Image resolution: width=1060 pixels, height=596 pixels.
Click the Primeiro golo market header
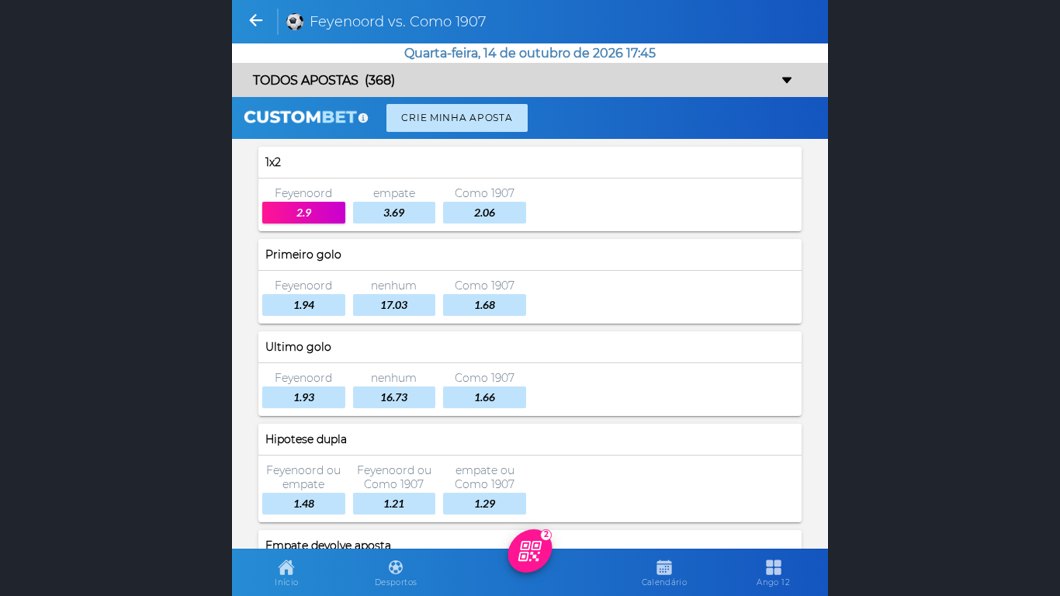click(x=530, y=255)
